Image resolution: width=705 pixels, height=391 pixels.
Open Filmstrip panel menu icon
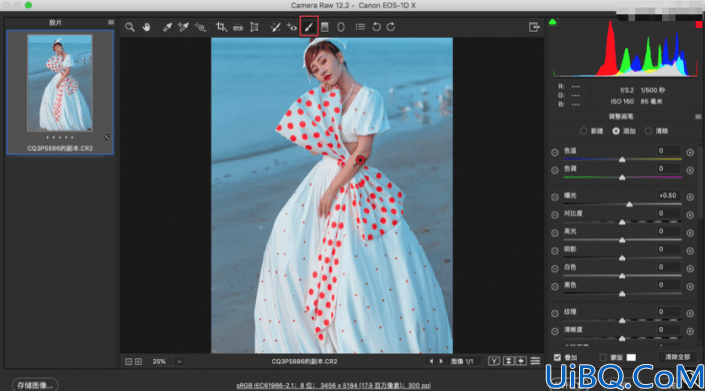point(111,22)
